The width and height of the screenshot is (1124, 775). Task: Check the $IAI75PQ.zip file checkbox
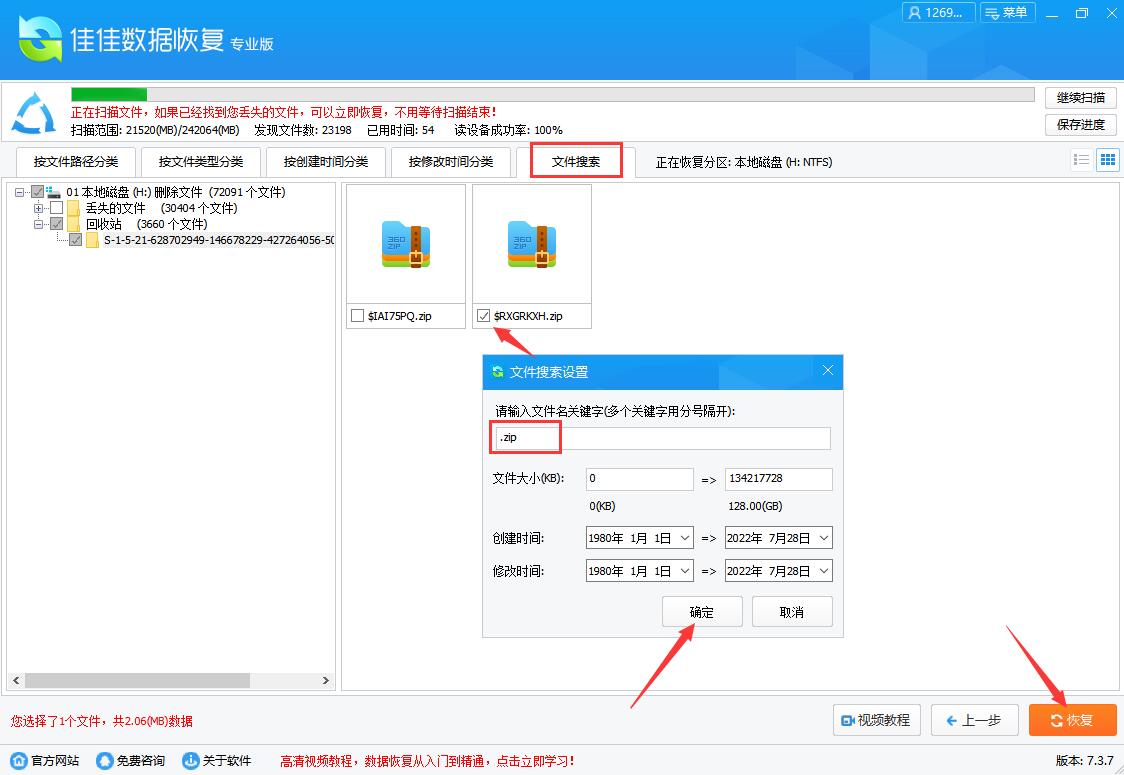pos(357,316)
